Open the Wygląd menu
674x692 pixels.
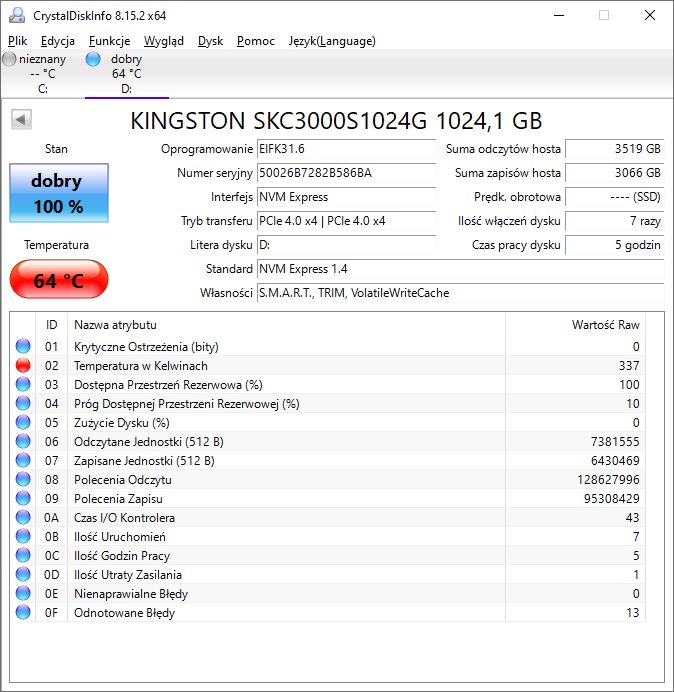164,41
